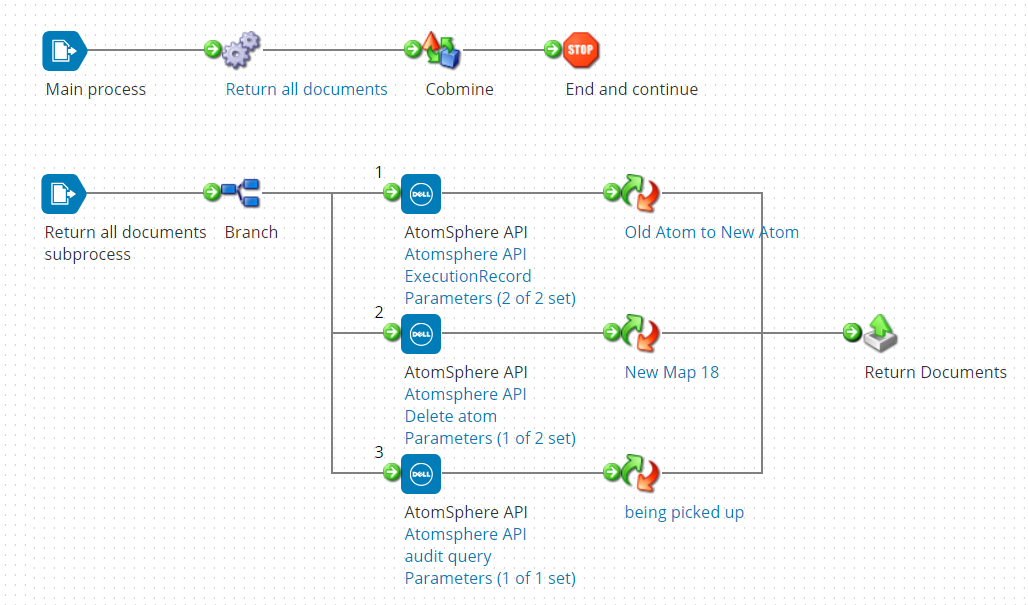Click the Branch shape icon

241,192
